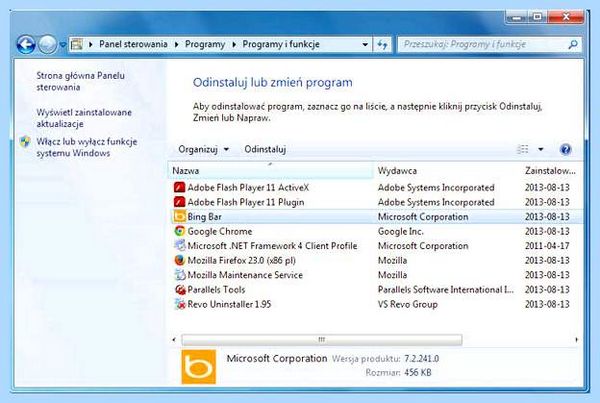This screenshot has width=600, height=403.
Task: Open 'Włącz lub wyłącz funkcje systemu Windows'
Action: click(x=86, y=147)
